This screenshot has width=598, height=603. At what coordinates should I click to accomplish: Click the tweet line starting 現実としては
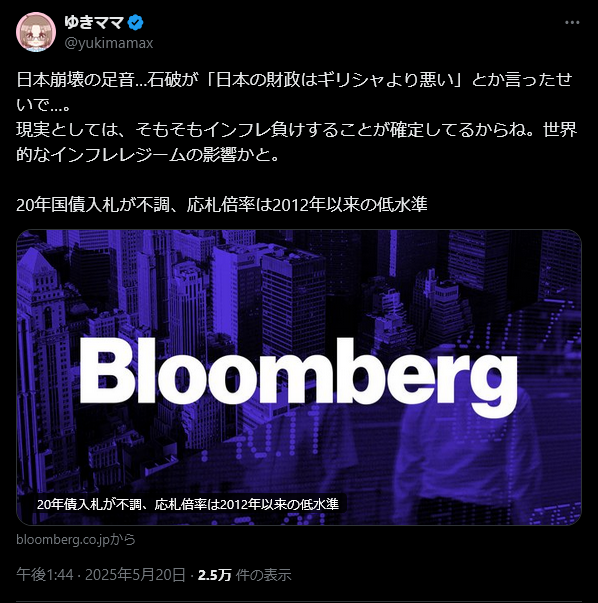pos(297,130)
